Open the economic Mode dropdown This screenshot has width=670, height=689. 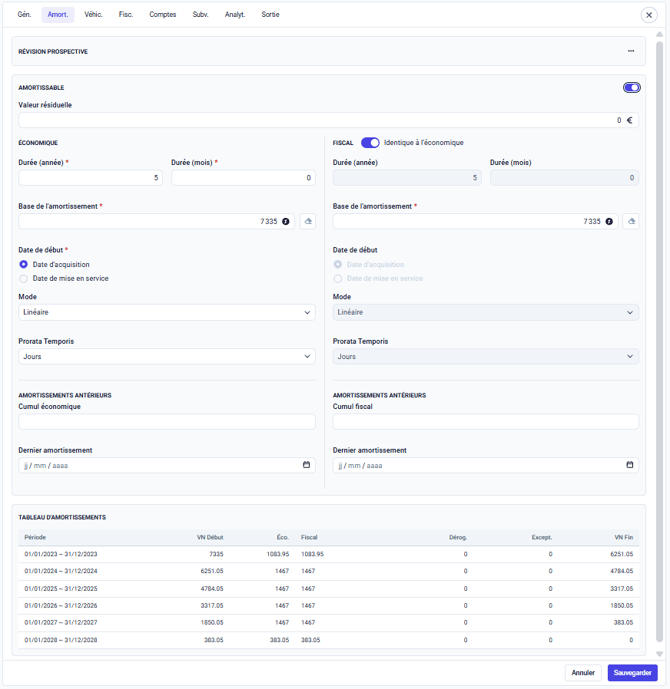166,312
